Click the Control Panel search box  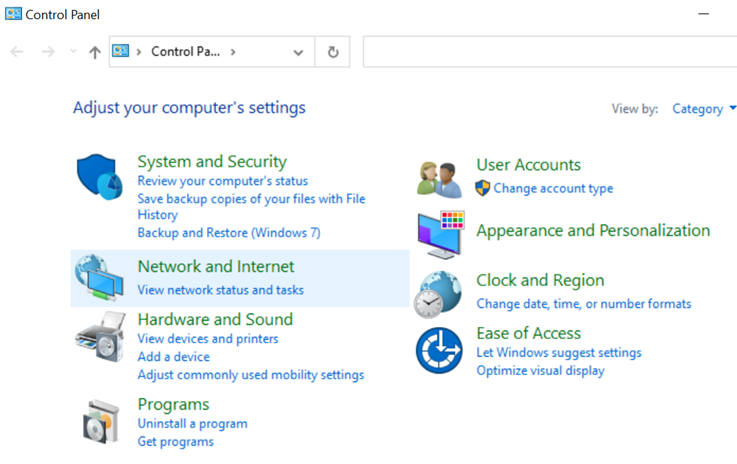550,52
